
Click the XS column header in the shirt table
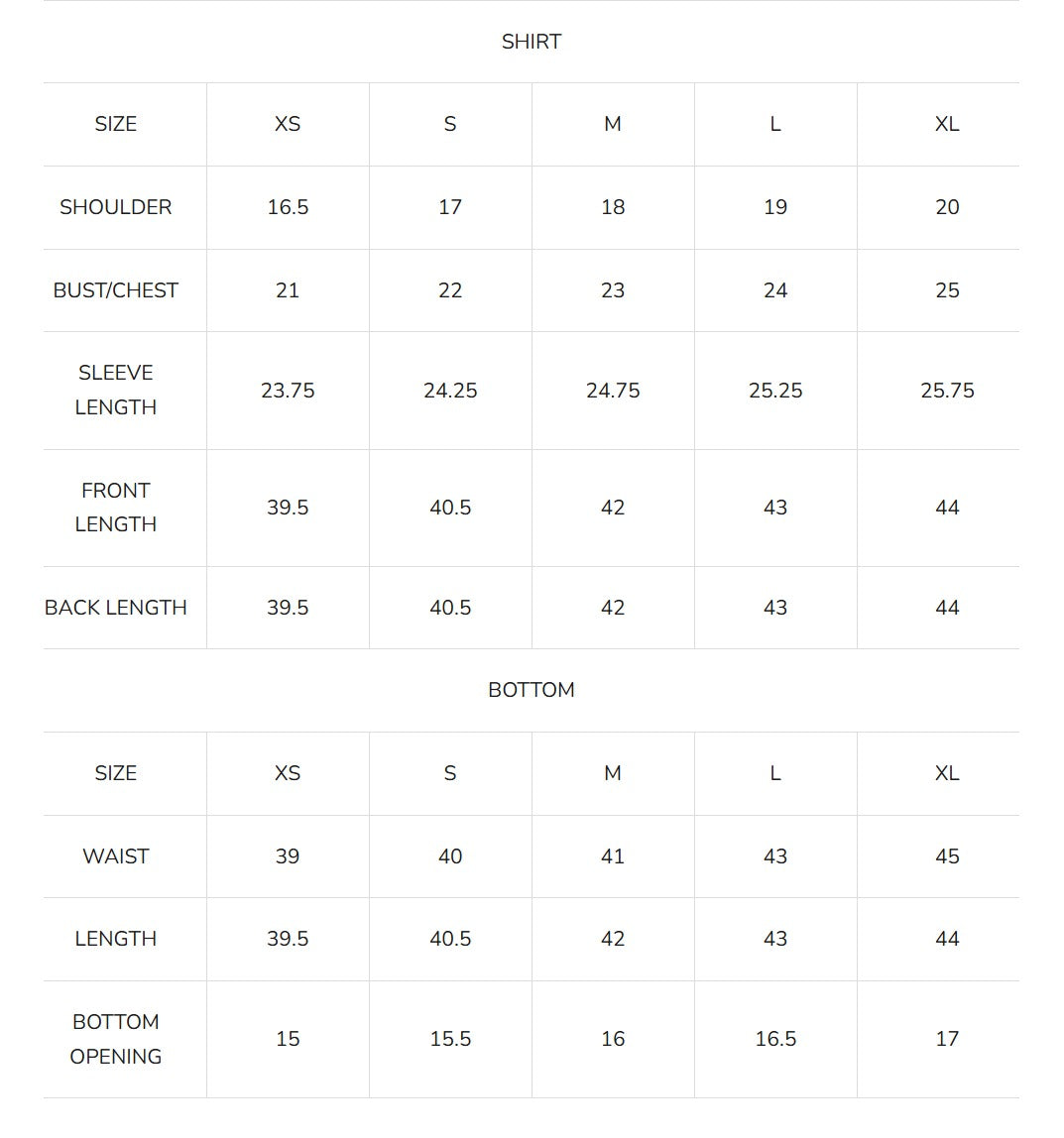point(288,124)
